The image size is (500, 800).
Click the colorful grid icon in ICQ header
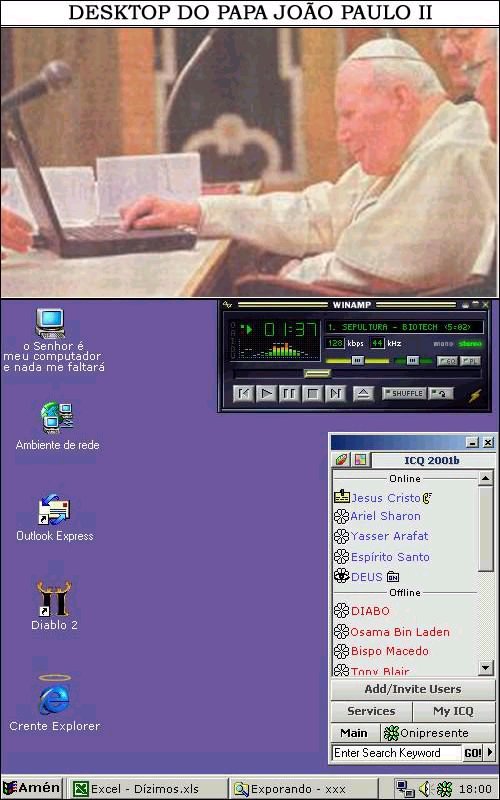click(x=361, y=460)
